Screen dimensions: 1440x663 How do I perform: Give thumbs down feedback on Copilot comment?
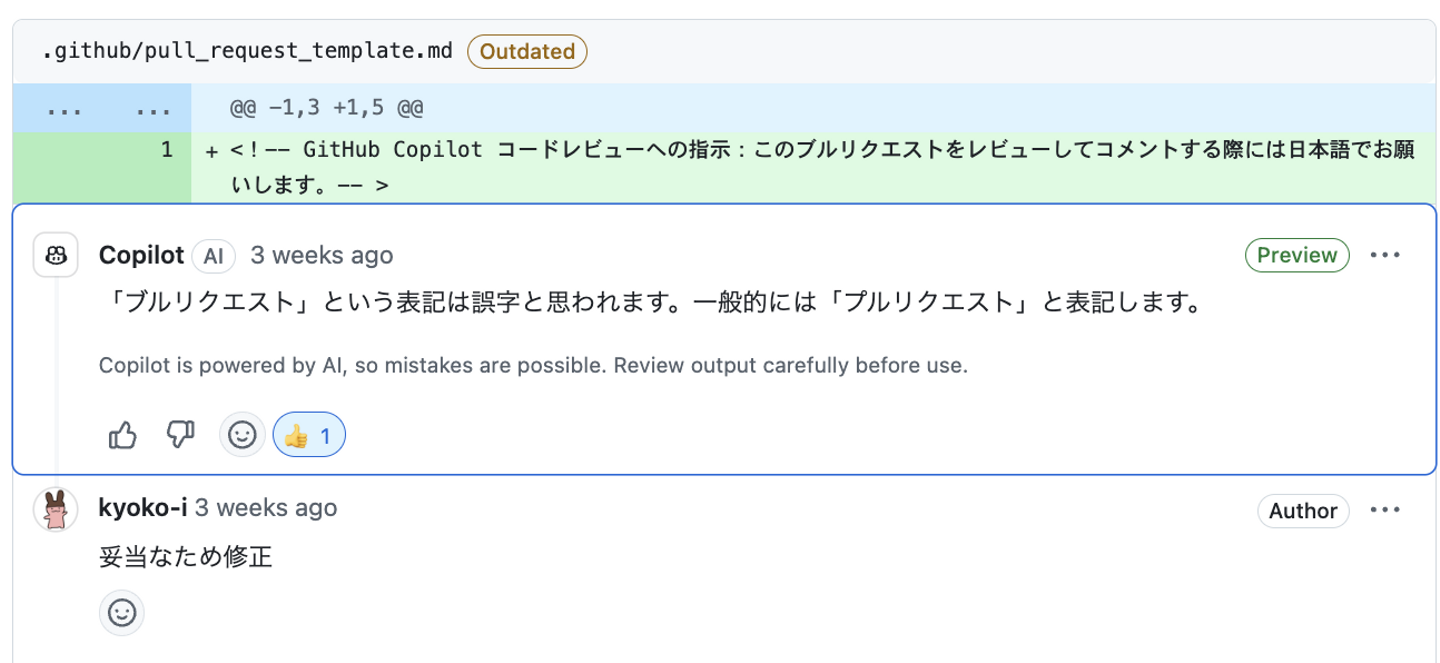pyautogui.click(x=180, y=435)
